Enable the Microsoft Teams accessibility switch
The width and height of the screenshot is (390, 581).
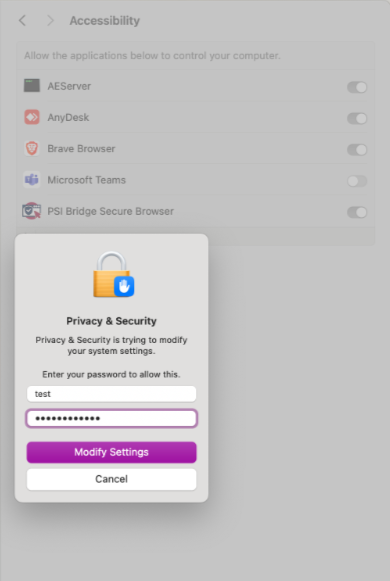pyautogui.click(x=357, y=181)
